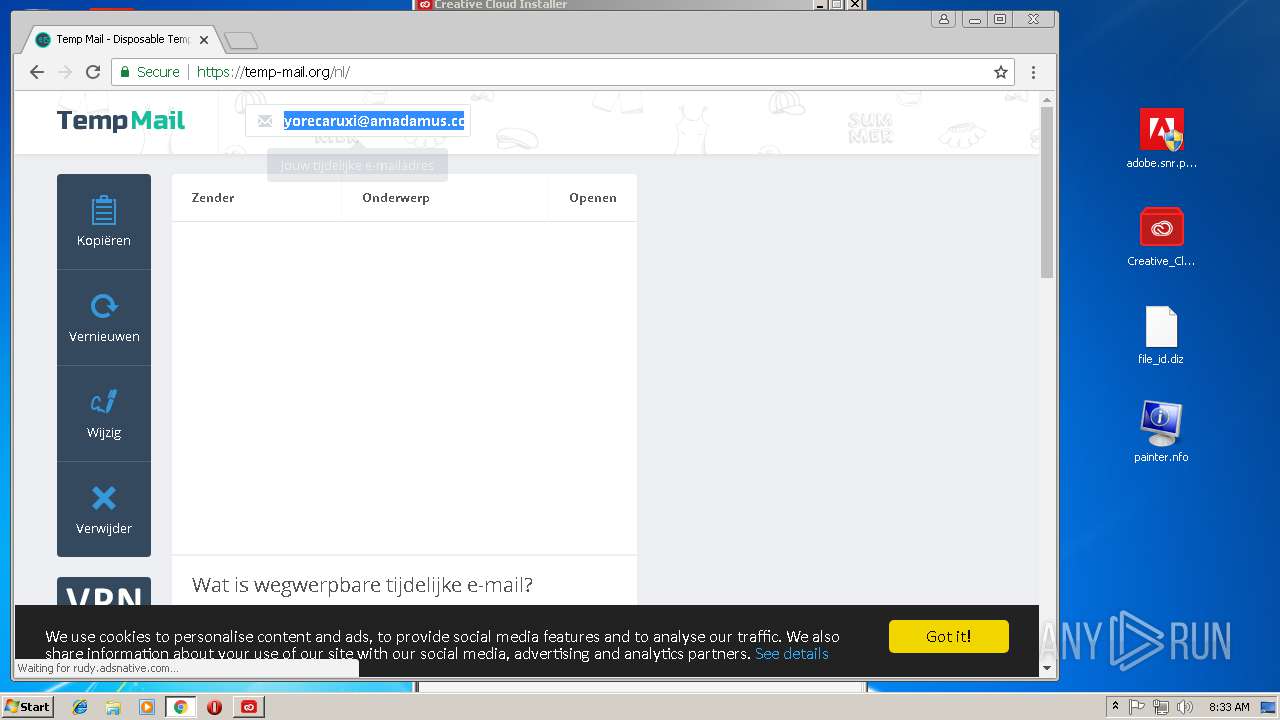Delete address with Verwijder button
The height and width of the screenshot is (720, 1280).
coord(104,509)
